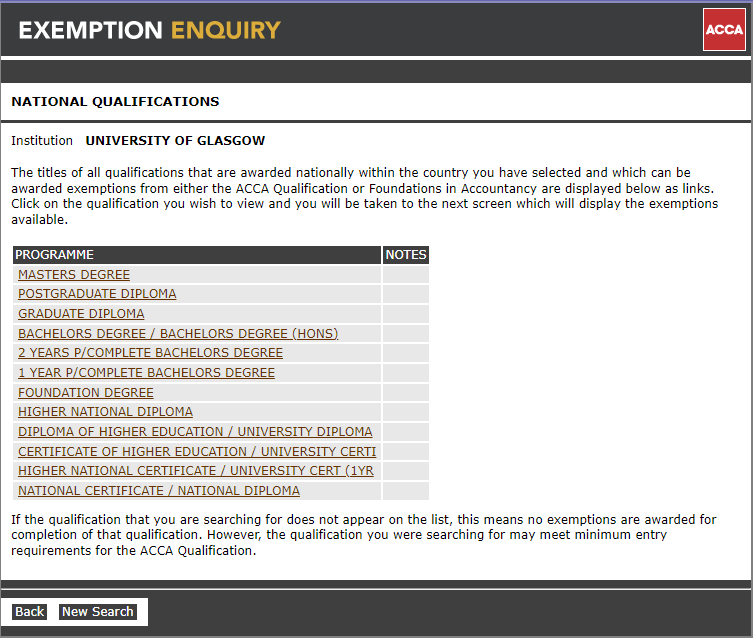Click the NOTES column header

tap(406, 255)
